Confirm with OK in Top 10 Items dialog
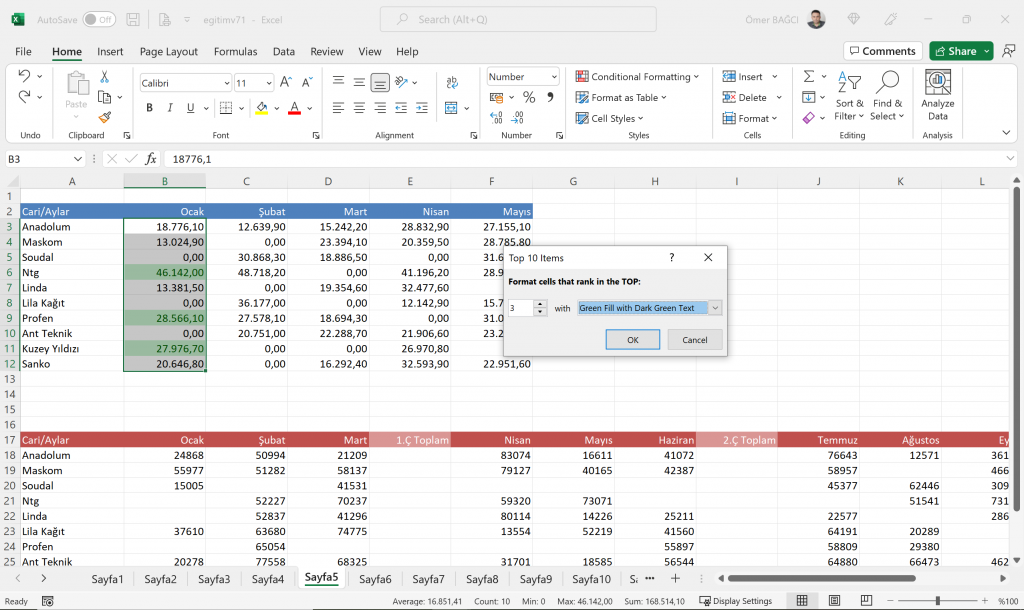This screenshot has height=610, width=1024. point(633,340)
